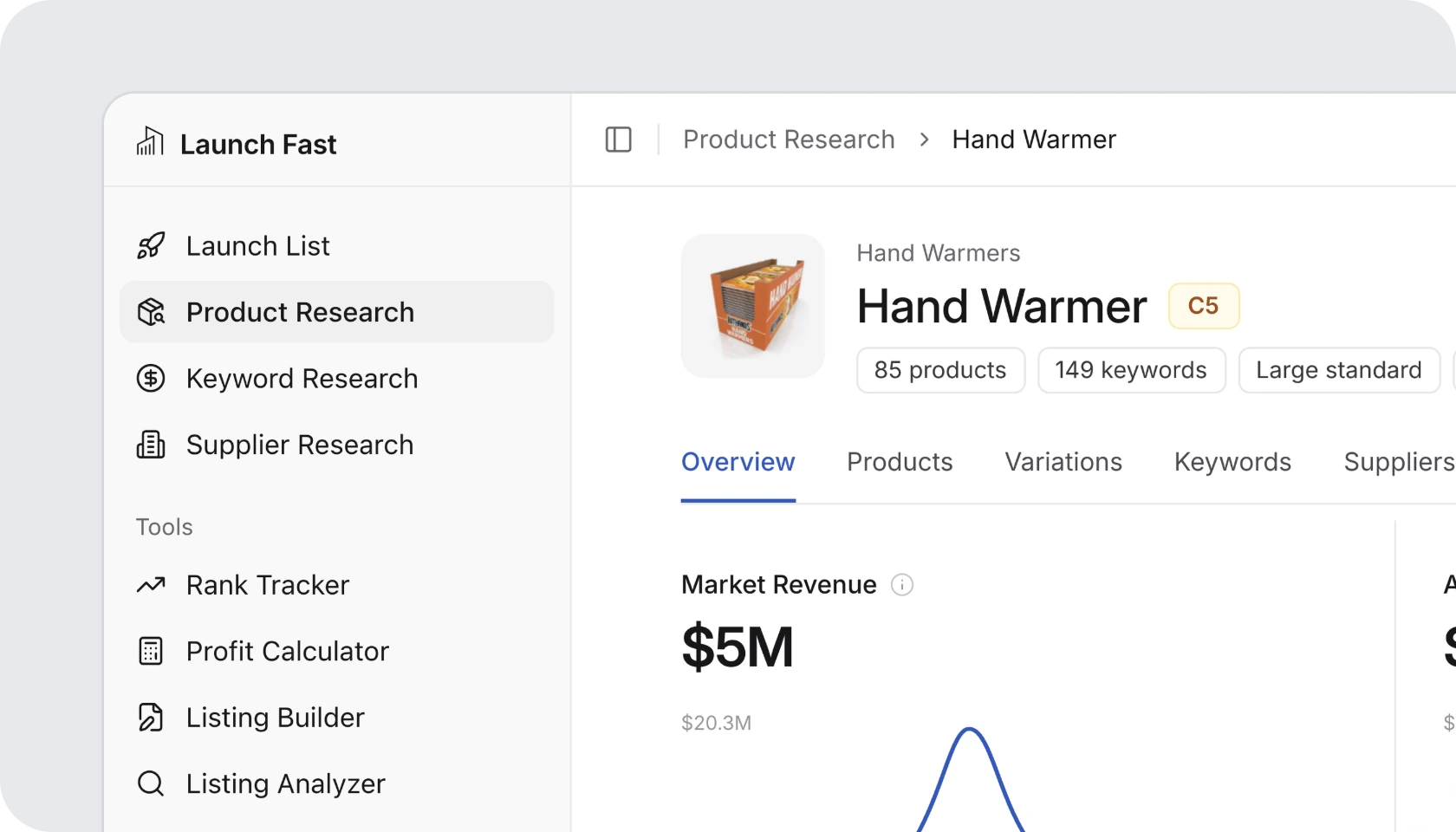This screenshot has width=1456, height=832.
Task: Click the Launch Fast logo icon
Action: click(150, 141)
